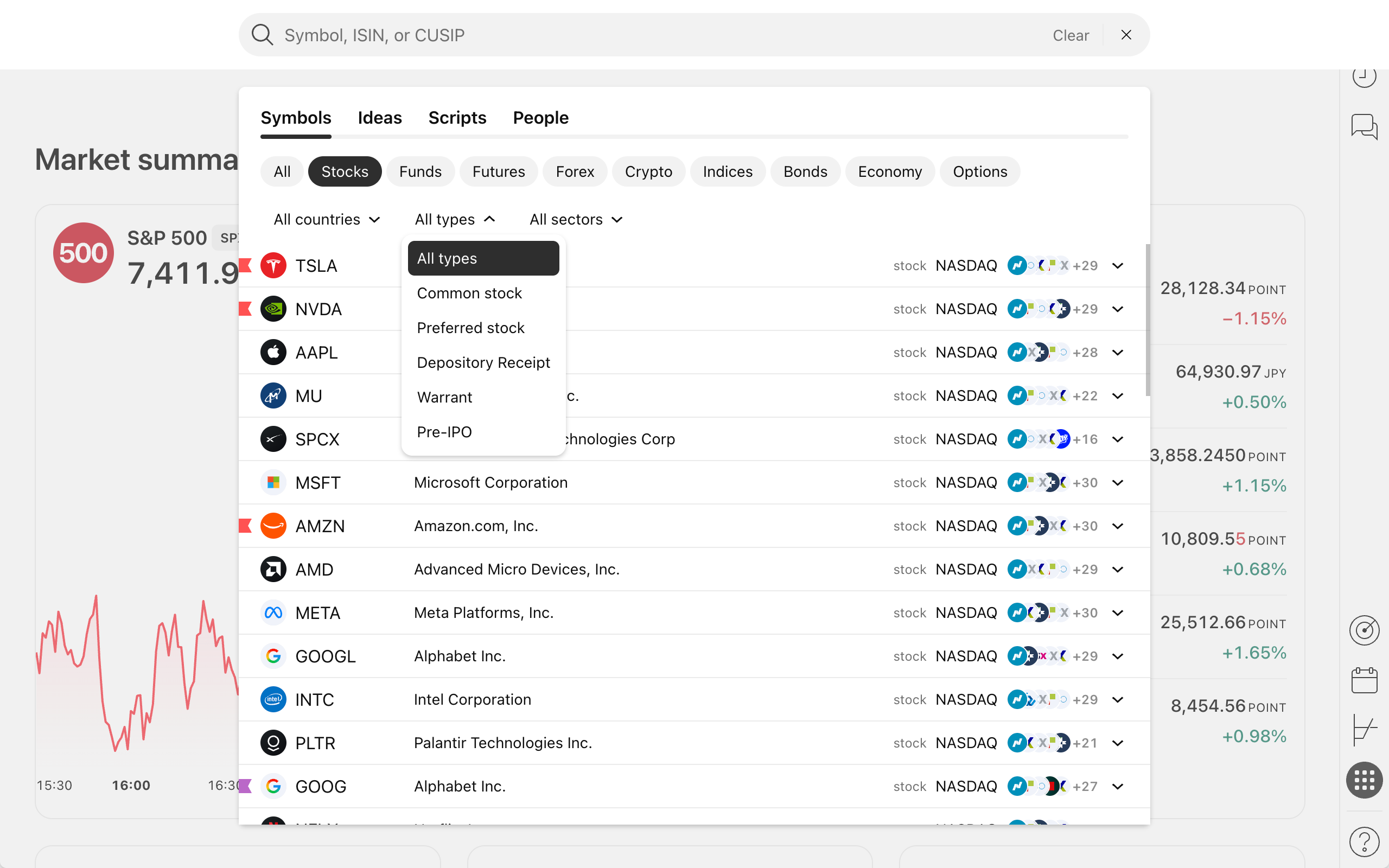
Task: Switch to the Ideas tab
Action: (380, 118)
